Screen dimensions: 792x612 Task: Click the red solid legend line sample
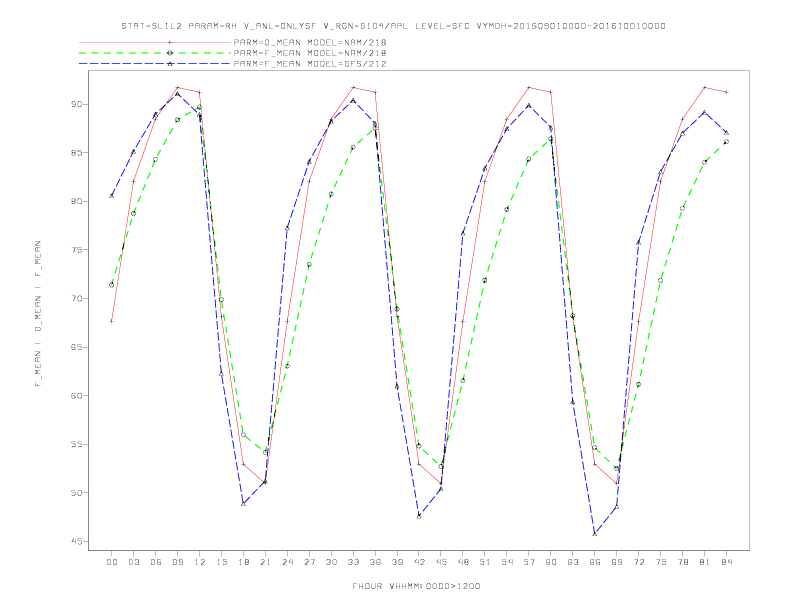pyautogui.click(x=155, y=42)
